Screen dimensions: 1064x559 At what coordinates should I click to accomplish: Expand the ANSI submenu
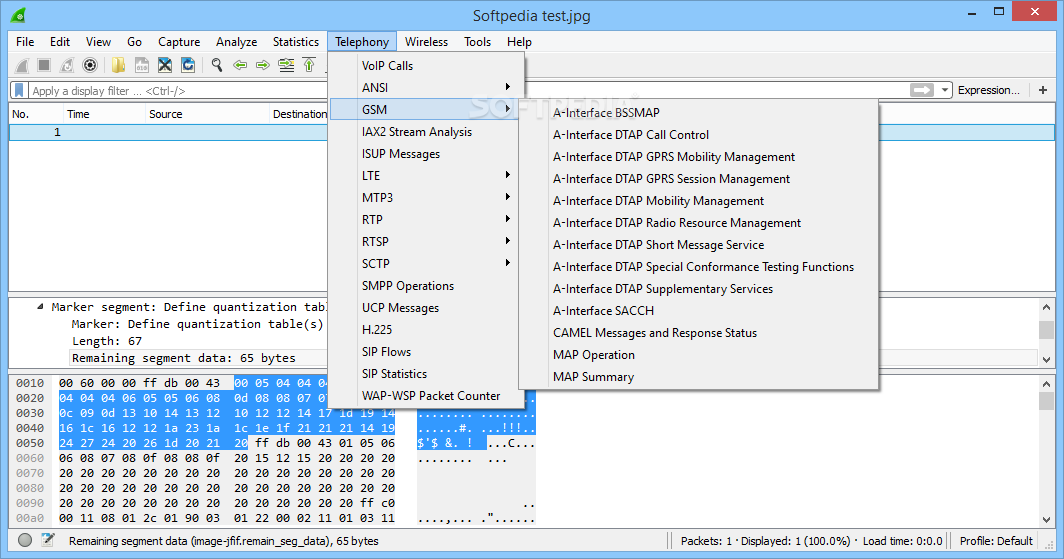pos(426,88)
